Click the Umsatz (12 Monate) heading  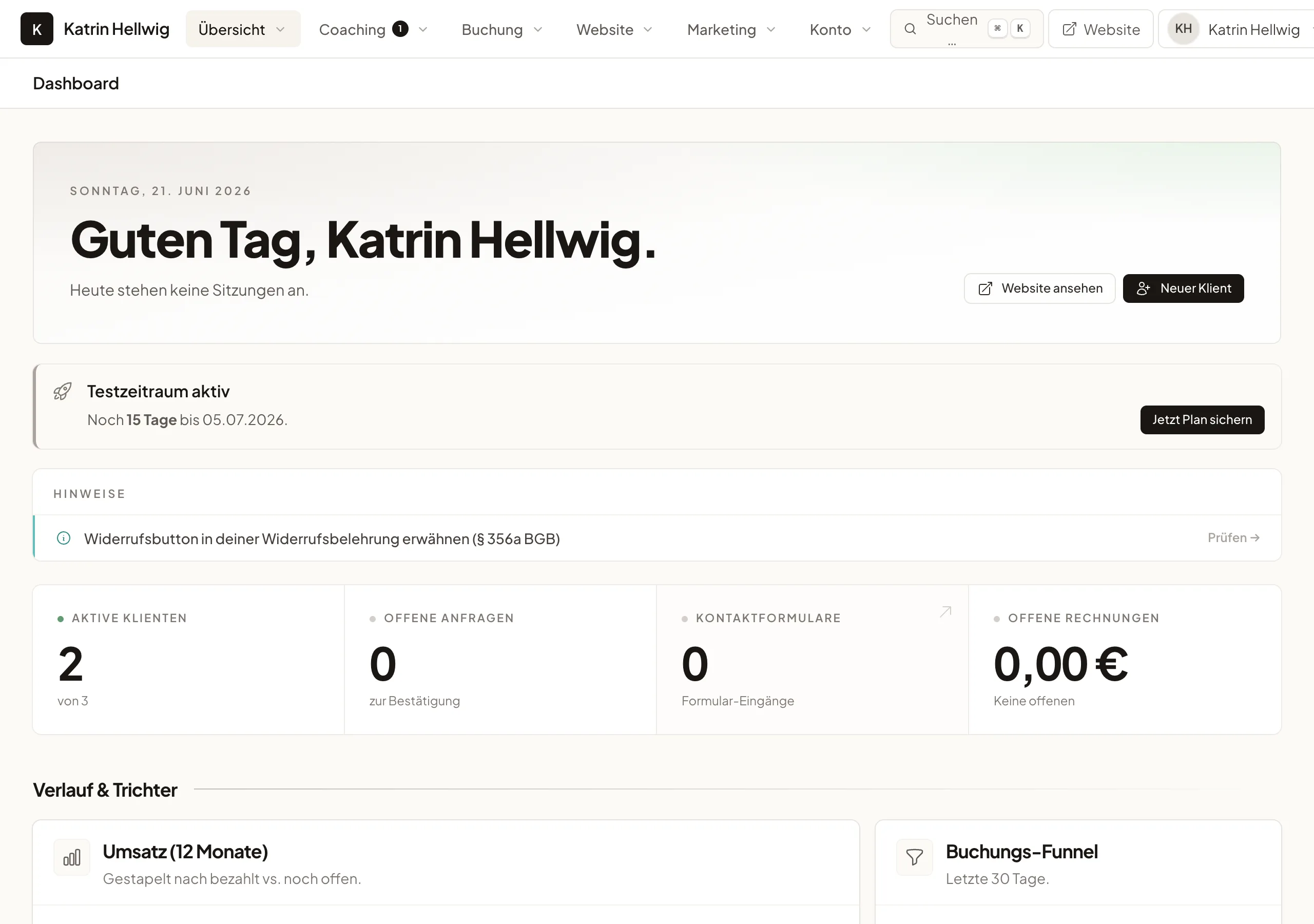[x=185, y=852]
